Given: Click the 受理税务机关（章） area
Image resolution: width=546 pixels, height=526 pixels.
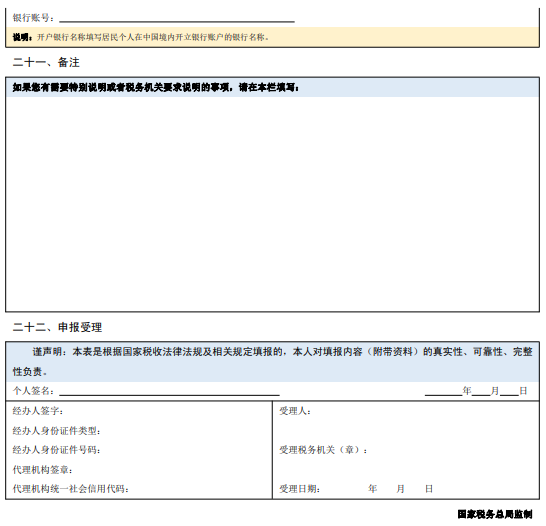Looking at the screenshot, I should pyautogui.click(x=453, y=450).
